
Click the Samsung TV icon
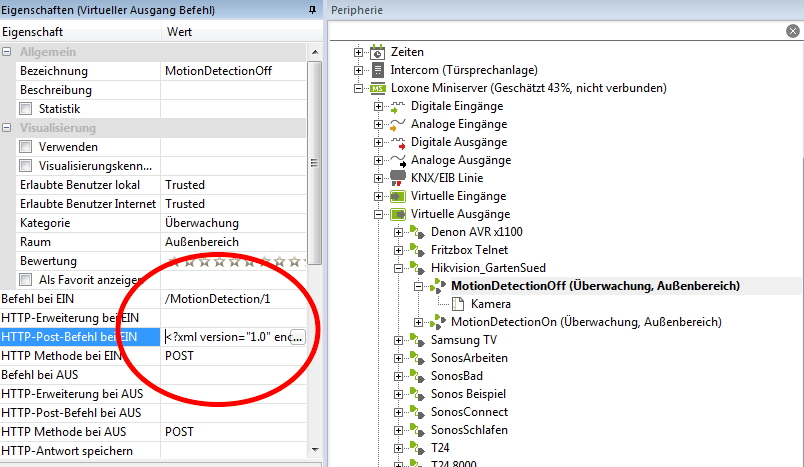pyautogui.click(x=417, y=340)
